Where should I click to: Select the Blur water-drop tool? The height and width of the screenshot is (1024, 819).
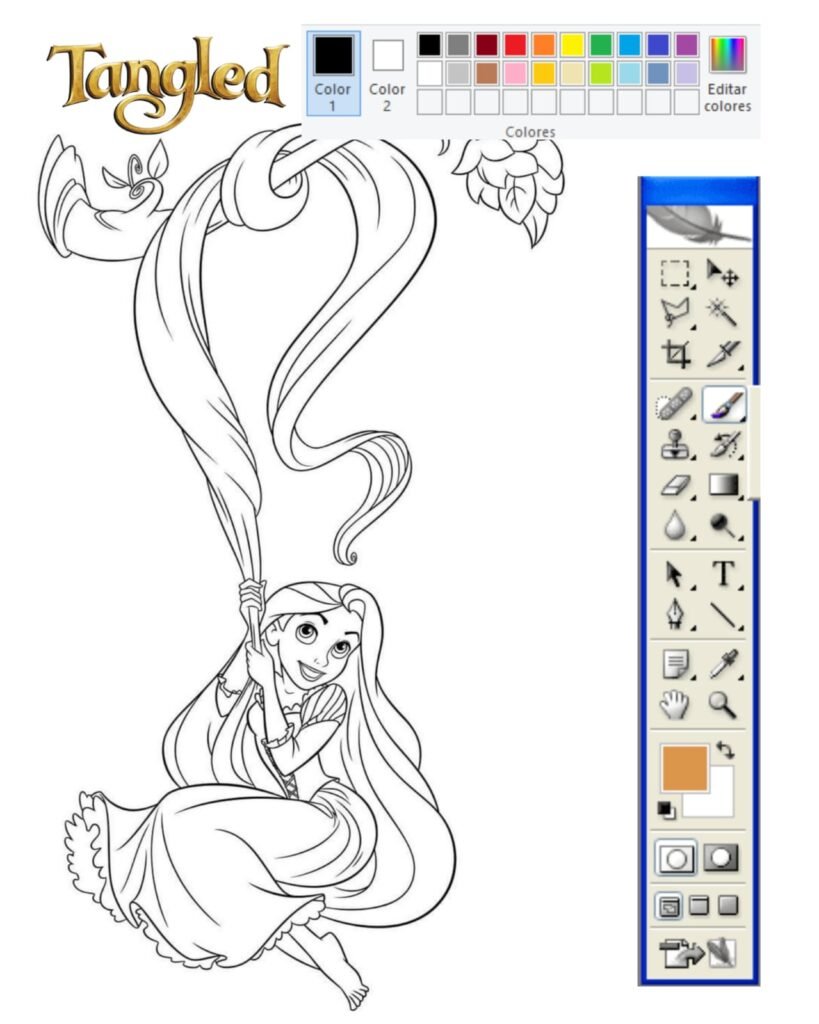point(675,524)
